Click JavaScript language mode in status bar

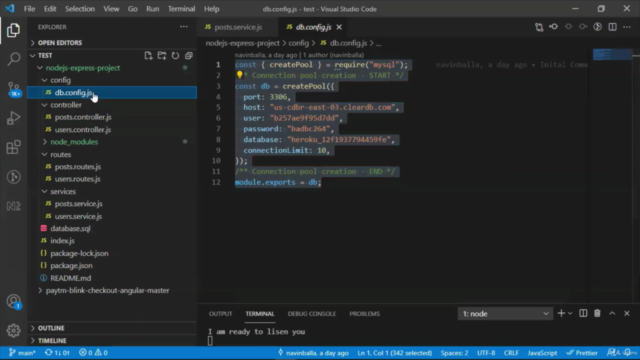[x=542, y=353]
